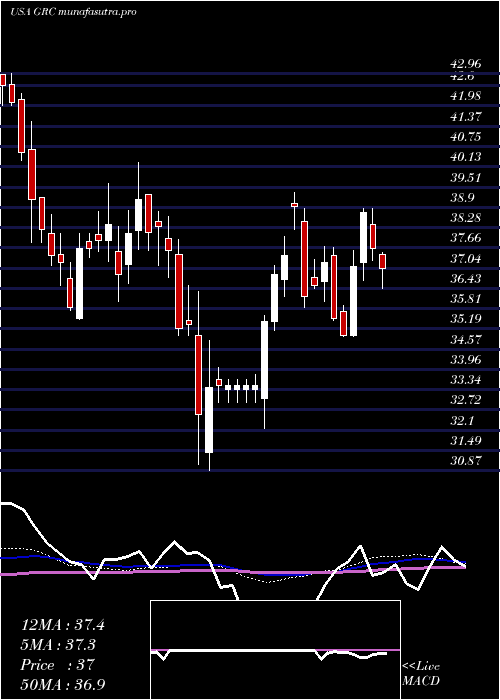Click the 40.13 price axis label
The image size is (500, 700).
(x=466, y=157)
